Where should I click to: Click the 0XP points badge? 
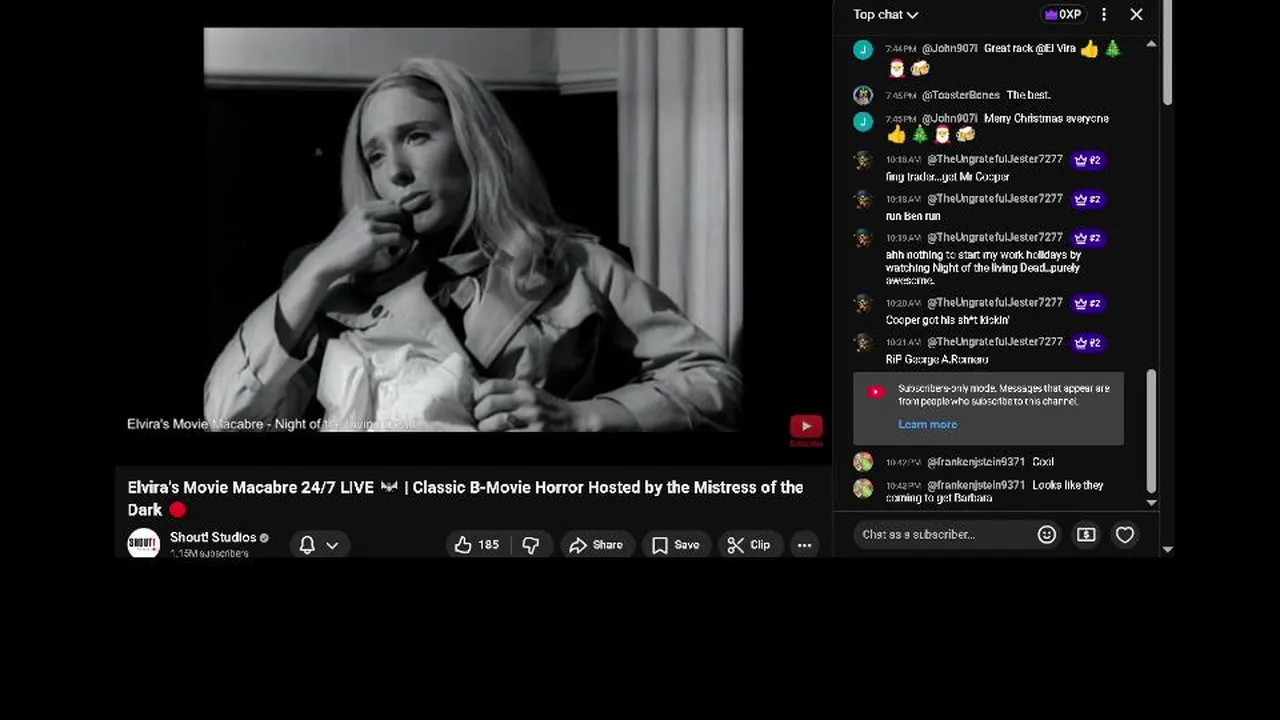pyautogui.click(x=1063, y=14)
